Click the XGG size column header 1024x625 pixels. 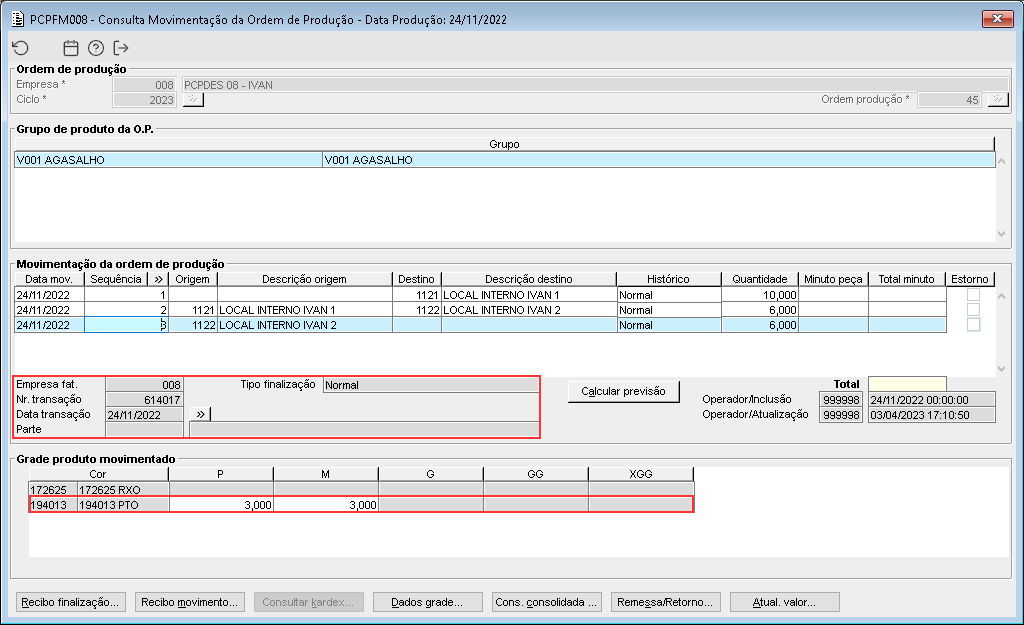coord(641,473)
